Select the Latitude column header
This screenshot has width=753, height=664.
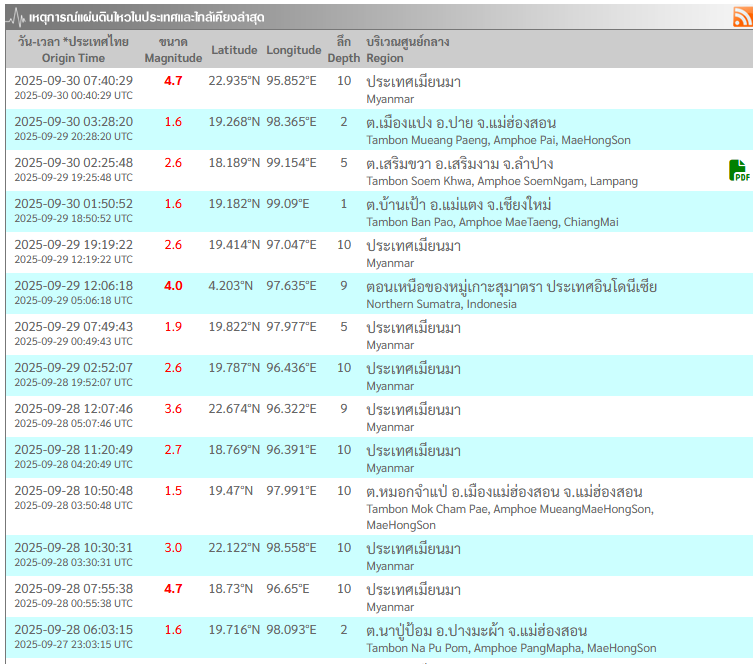234,50
